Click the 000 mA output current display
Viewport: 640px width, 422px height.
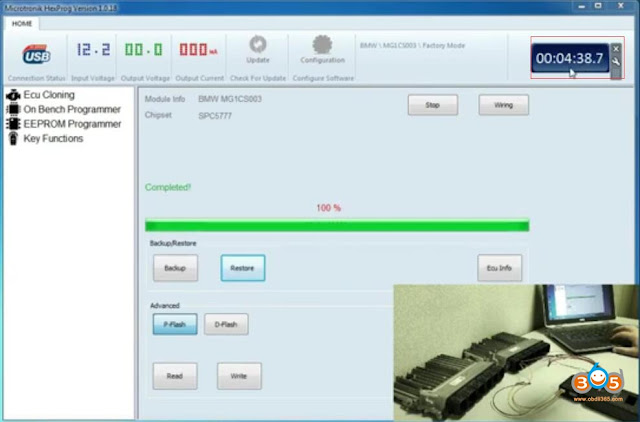point(198,50)
